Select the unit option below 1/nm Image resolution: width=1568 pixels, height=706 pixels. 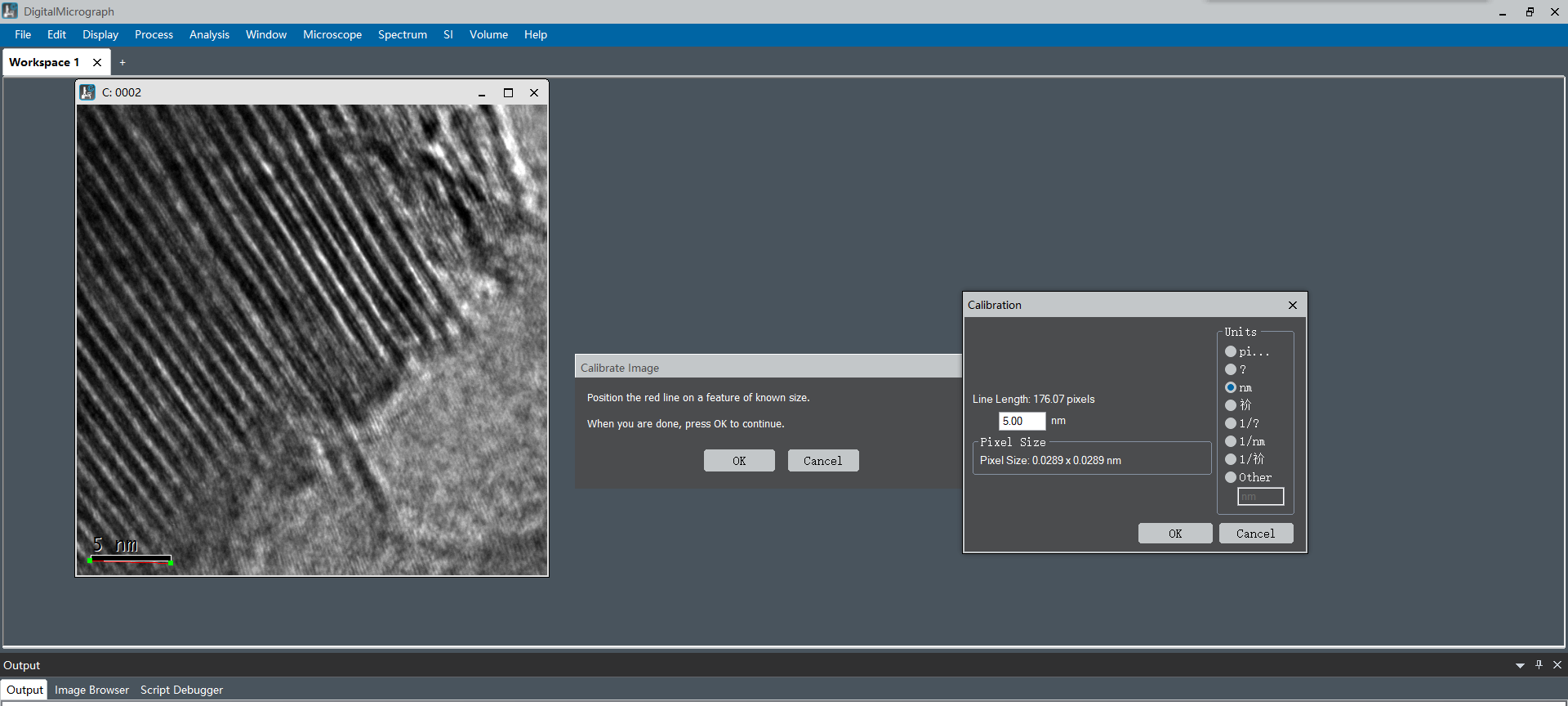click(1231, 459)
